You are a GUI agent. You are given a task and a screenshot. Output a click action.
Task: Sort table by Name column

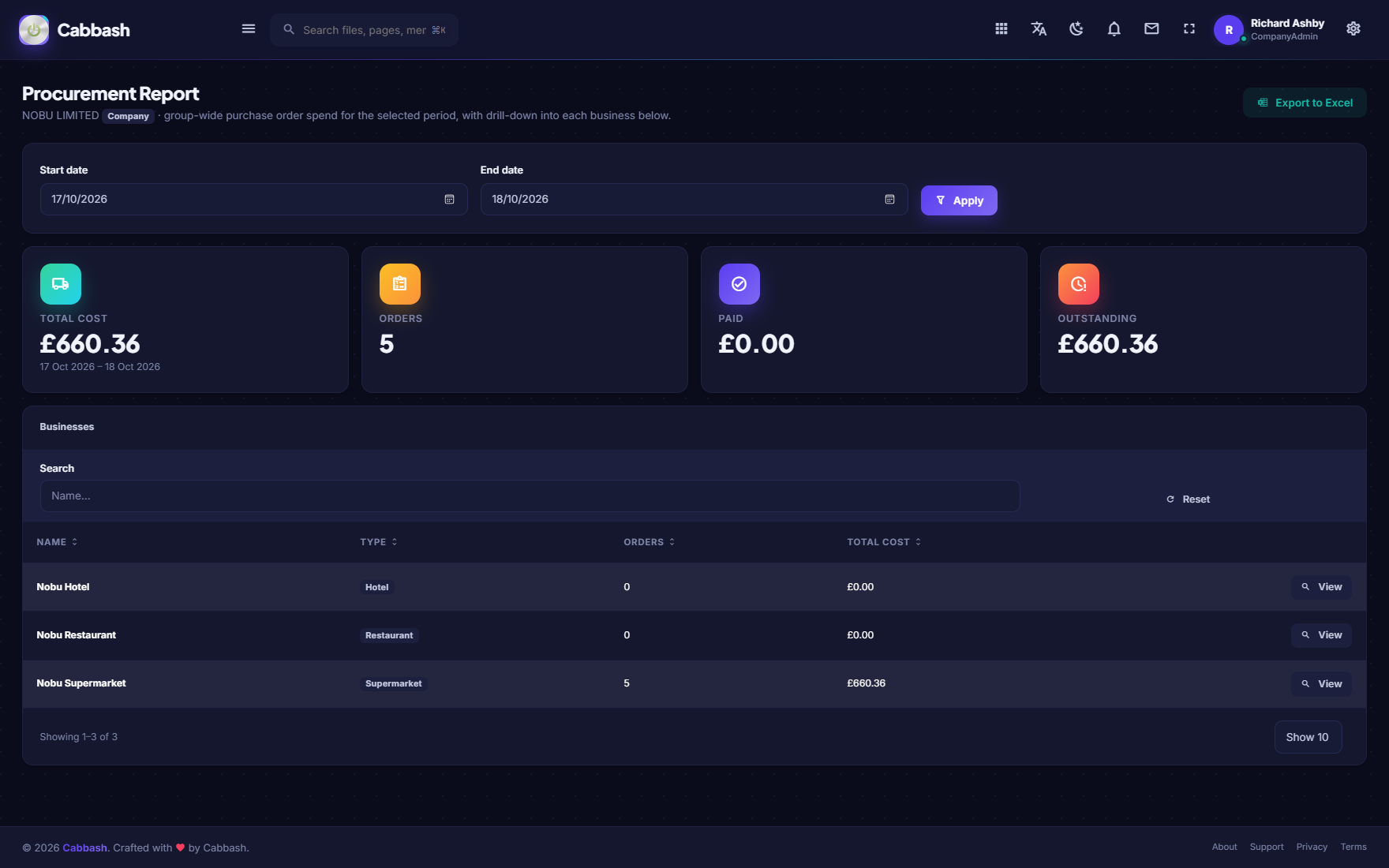point(57,542)
